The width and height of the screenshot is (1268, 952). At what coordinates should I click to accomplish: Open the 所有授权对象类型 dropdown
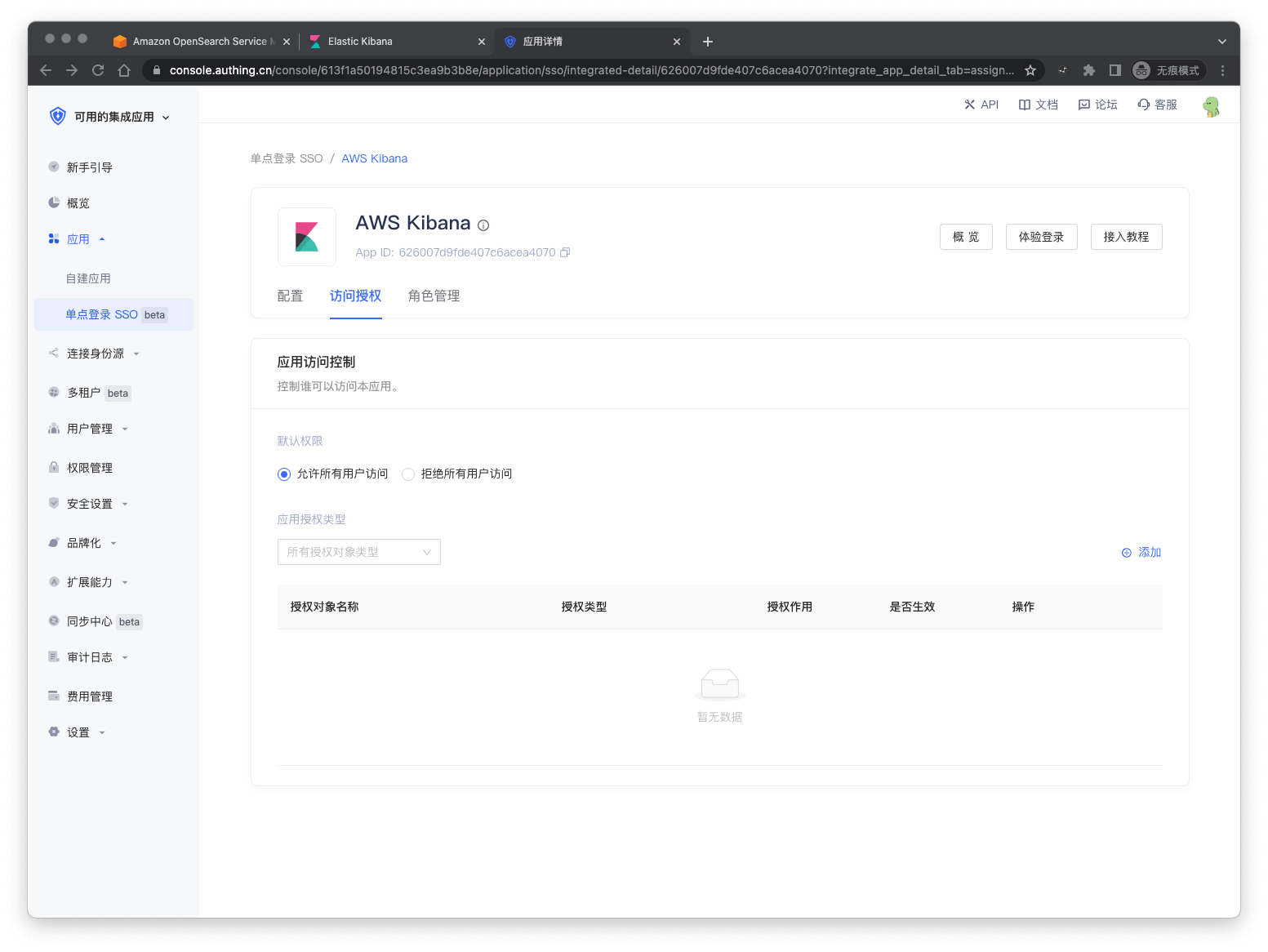[358, 552]
